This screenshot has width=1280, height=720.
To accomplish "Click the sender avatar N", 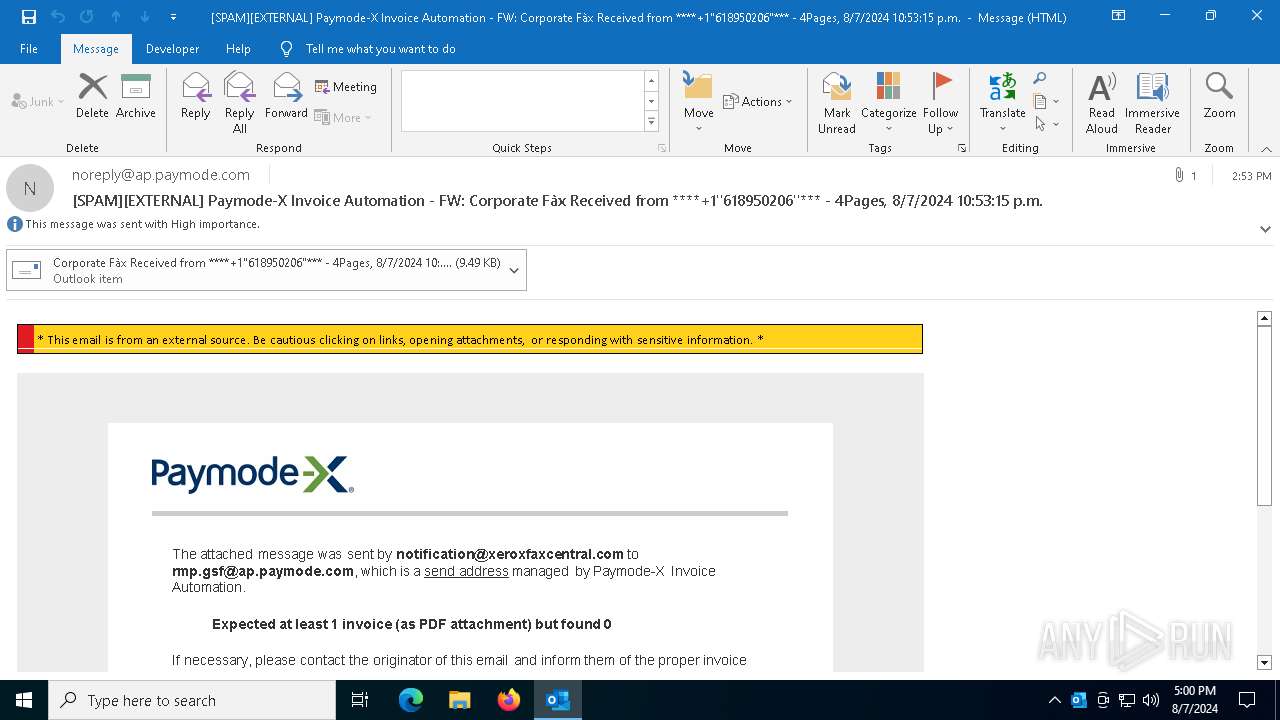I will [30, 188].
